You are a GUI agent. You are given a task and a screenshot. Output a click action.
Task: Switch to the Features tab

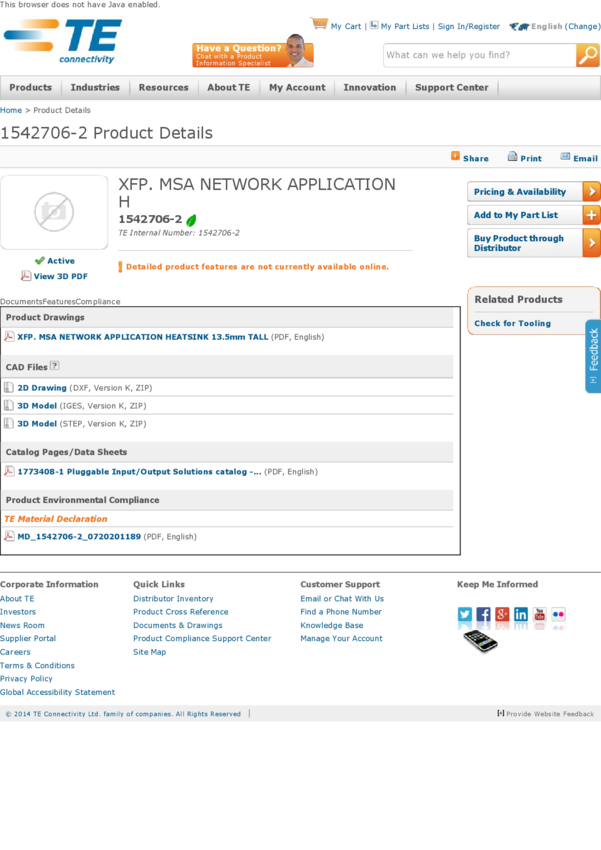coord(59,301)
